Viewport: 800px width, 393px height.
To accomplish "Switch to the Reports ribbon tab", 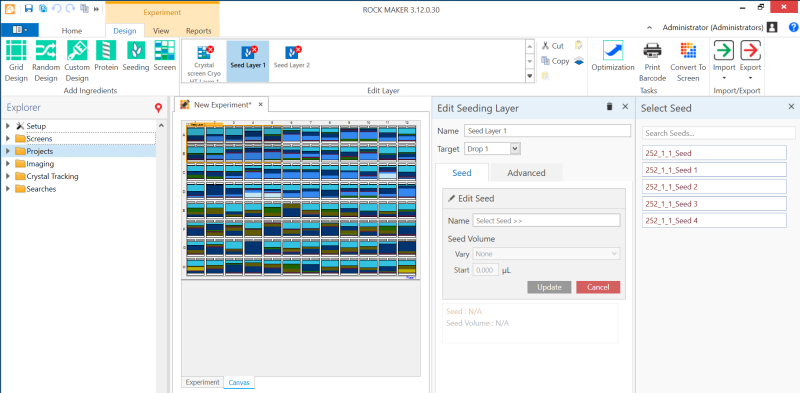I will coord(198,31).
